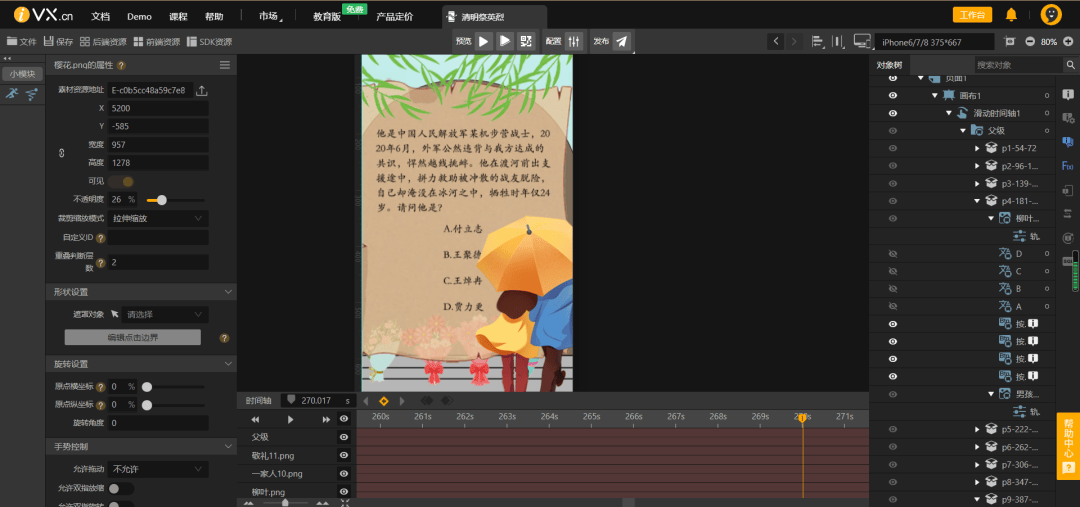1080x507 pixels.
Task: Click the orange 工作台 button
Action: coord(972,15)
